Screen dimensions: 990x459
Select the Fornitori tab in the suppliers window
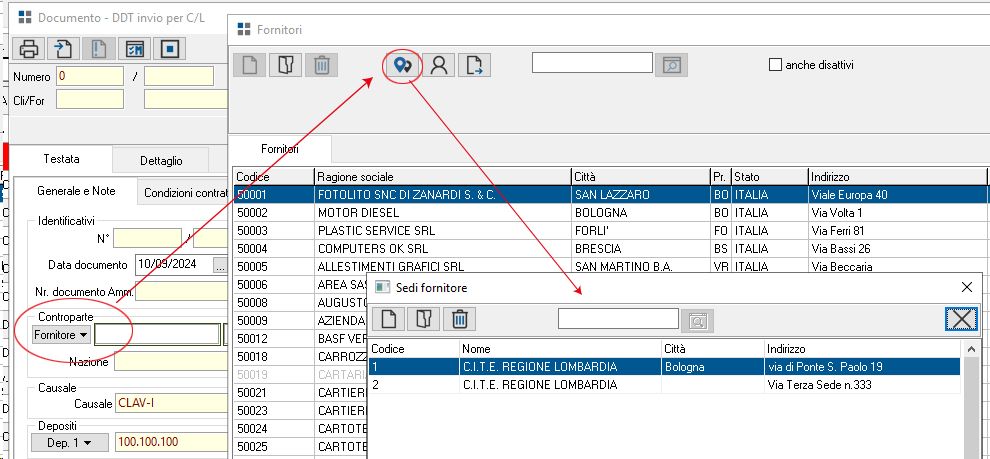click(280, 150)
